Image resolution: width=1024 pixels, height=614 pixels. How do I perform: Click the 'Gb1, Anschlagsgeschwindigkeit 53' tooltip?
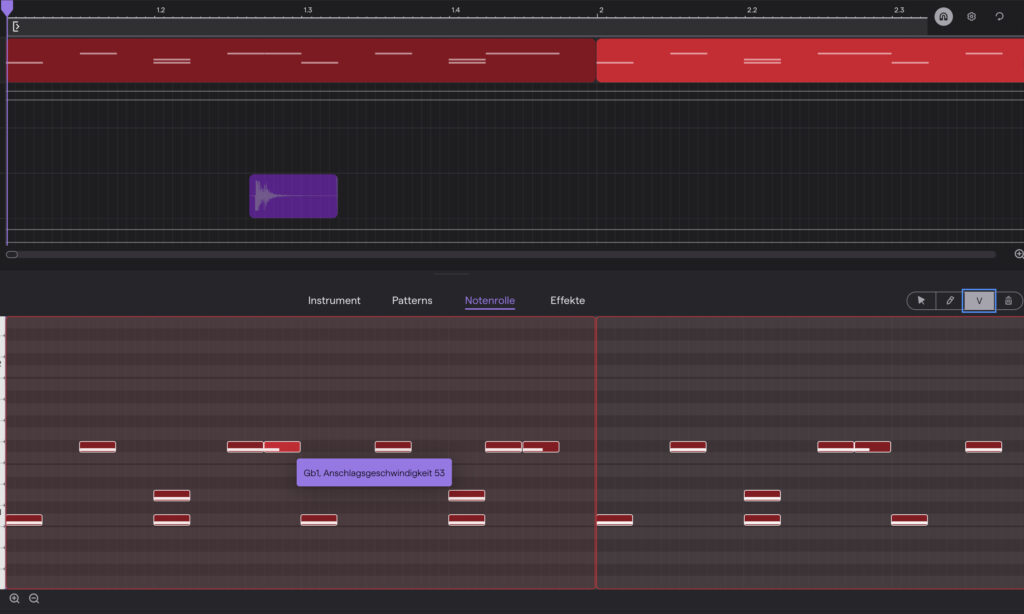coord(374,473)
